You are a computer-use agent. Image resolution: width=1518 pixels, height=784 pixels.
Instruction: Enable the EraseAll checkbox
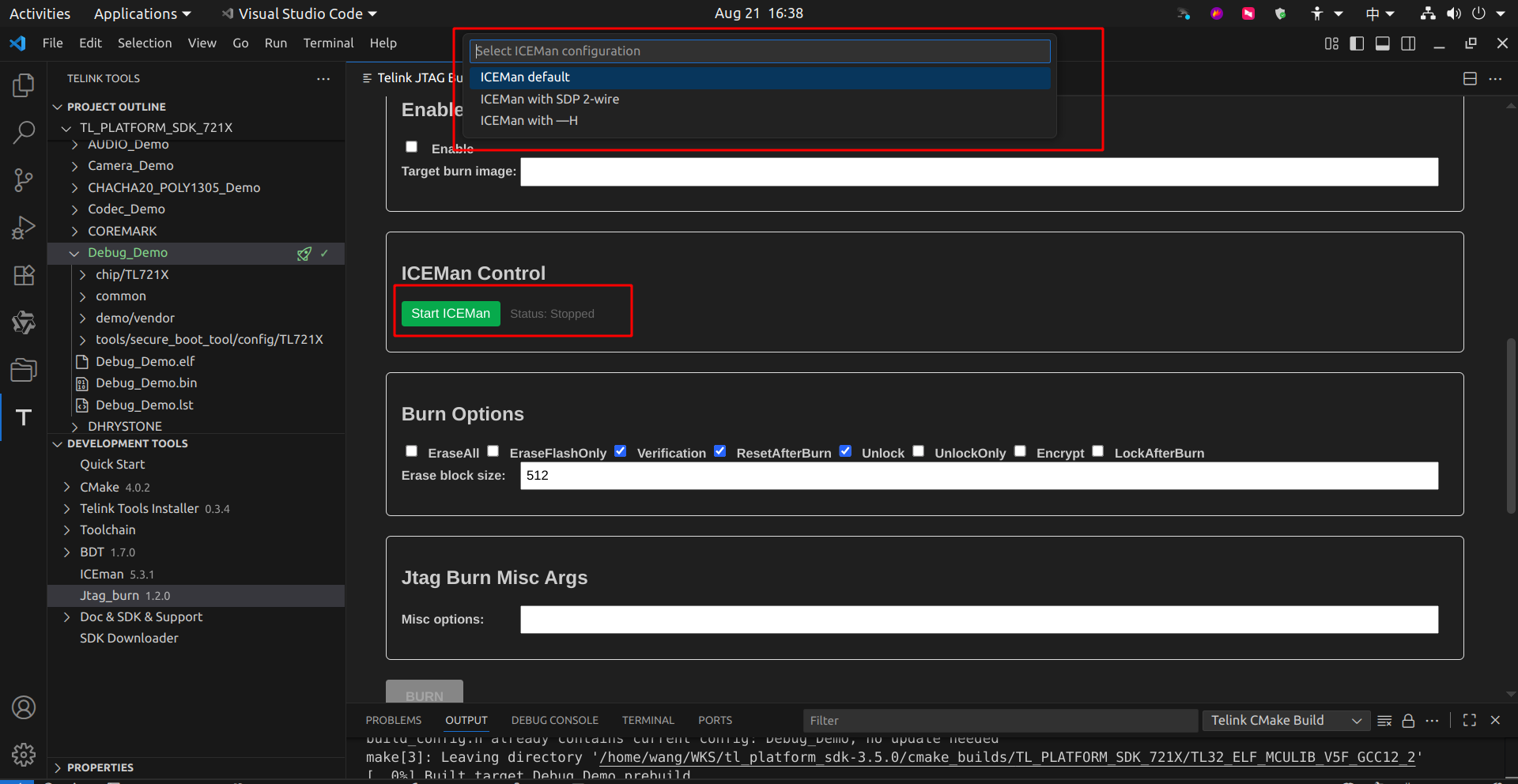pyautogui.click(x=411, y=451)
